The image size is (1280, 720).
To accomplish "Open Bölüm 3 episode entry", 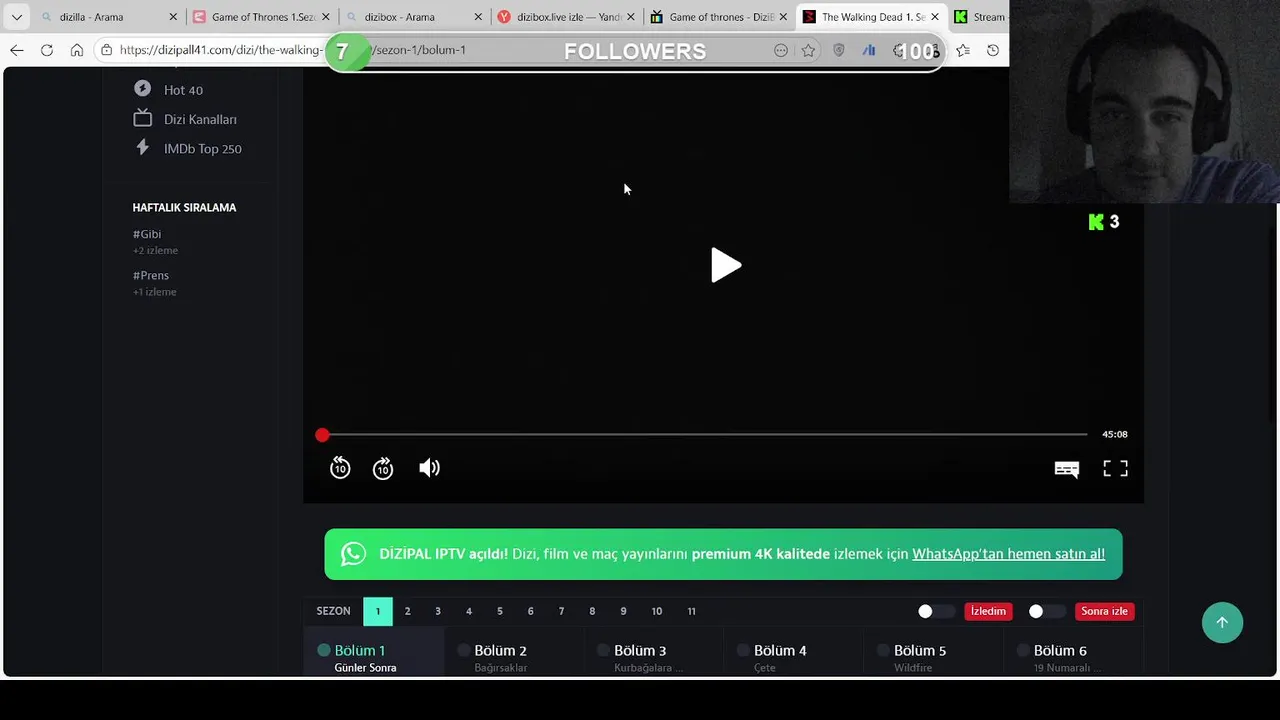I will click(655, 652).
